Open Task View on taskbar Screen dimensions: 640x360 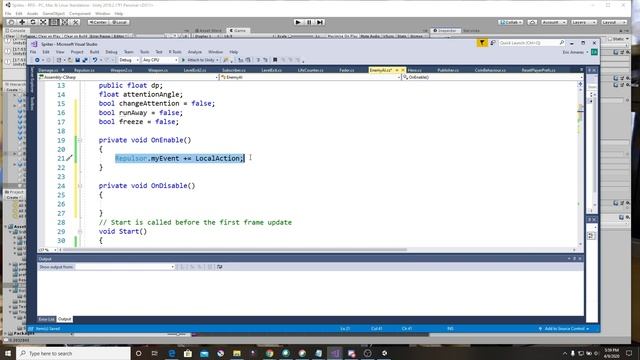(155, 353)
